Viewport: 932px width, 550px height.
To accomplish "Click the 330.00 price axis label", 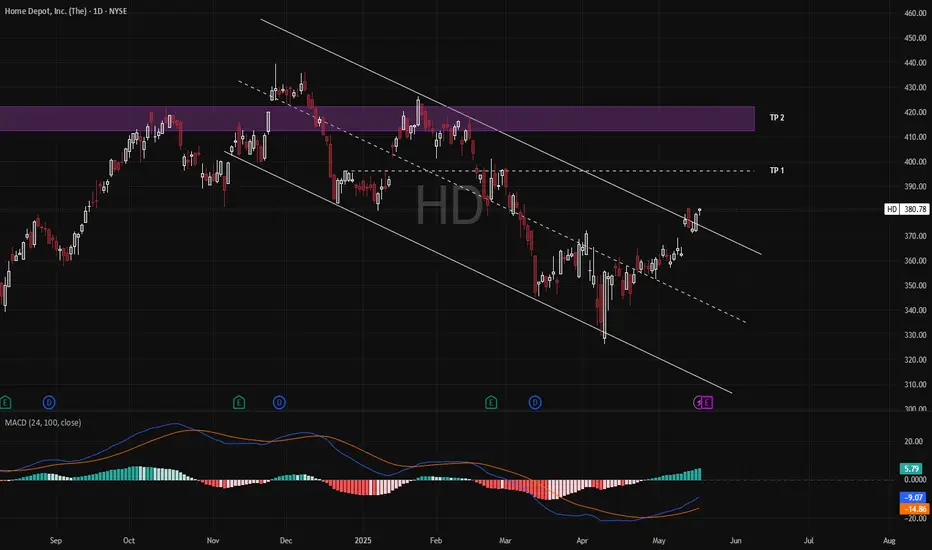I will (915, 335).
